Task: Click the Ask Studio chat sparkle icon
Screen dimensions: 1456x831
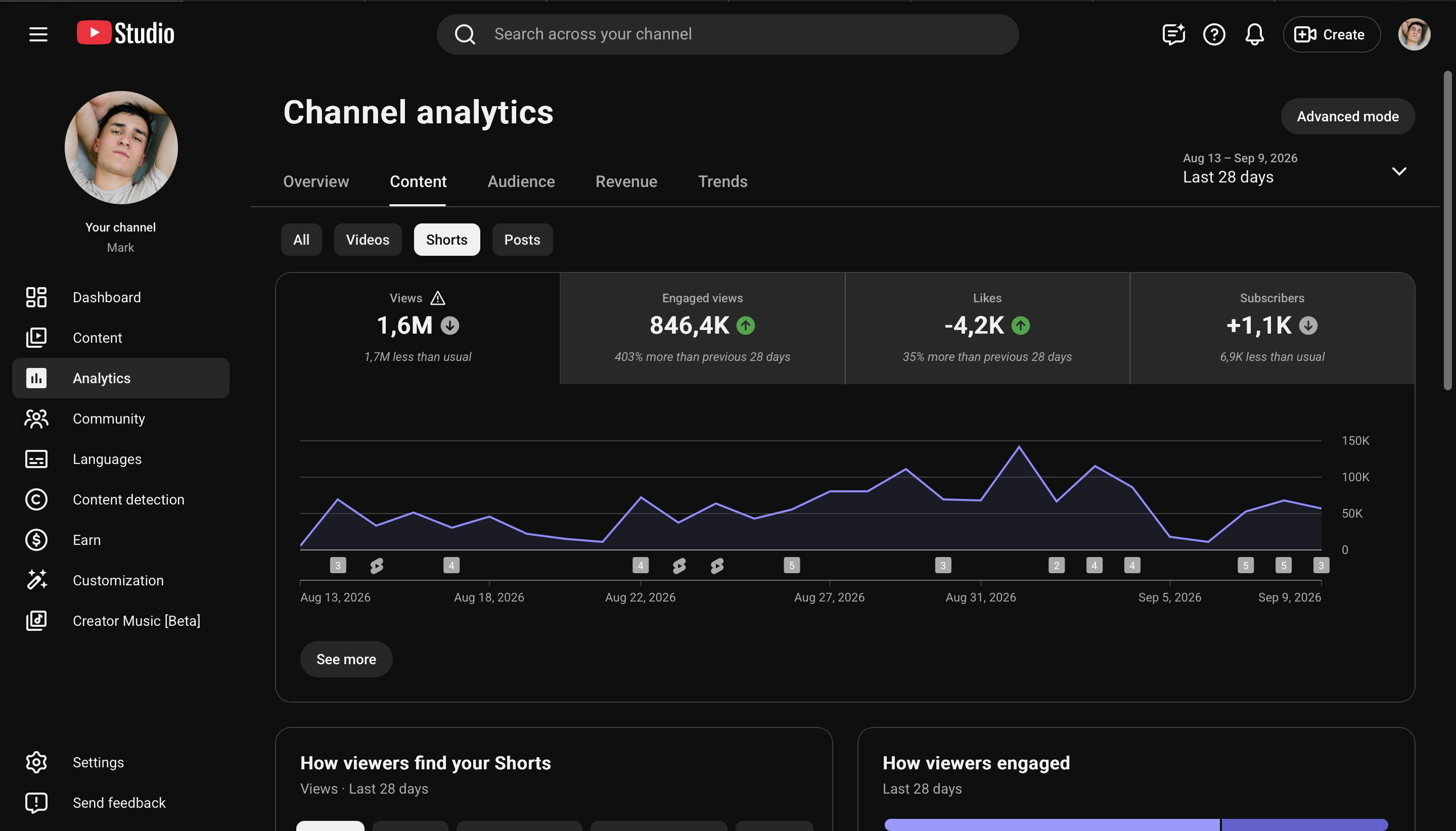Action: tap(1173, 34)
